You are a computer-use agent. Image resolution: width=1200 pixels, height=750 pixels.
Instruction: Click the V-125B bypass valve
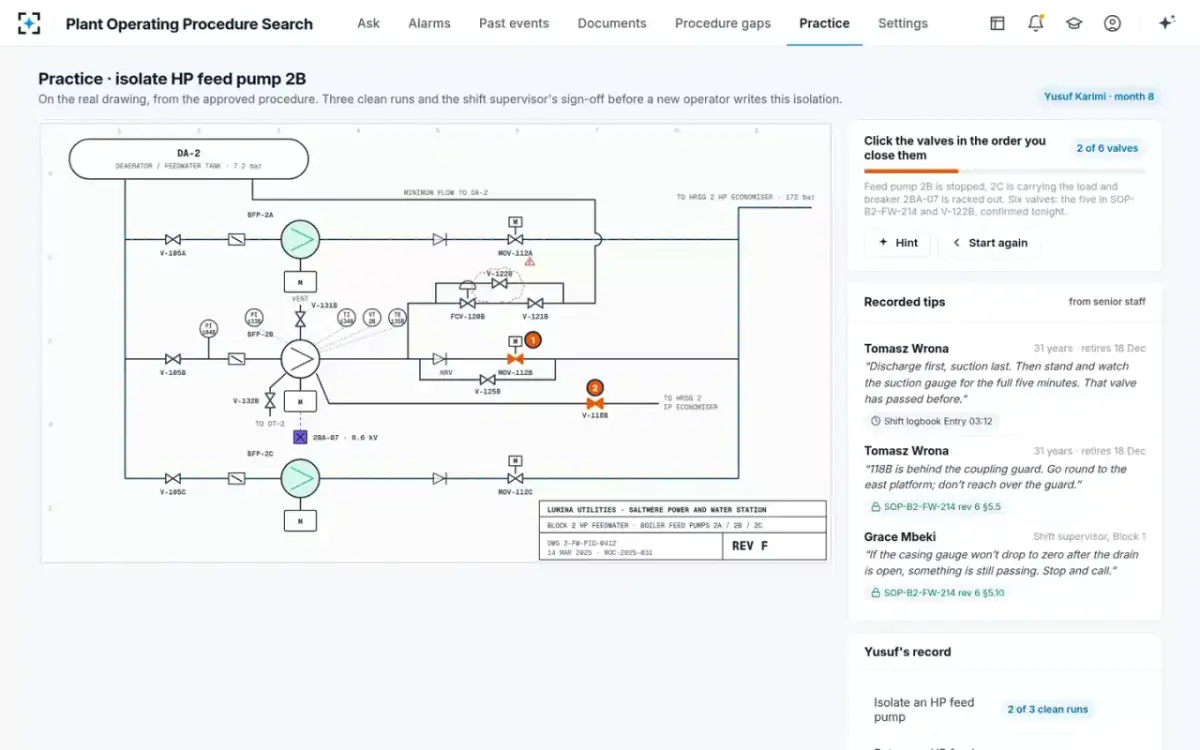(487, 380)
